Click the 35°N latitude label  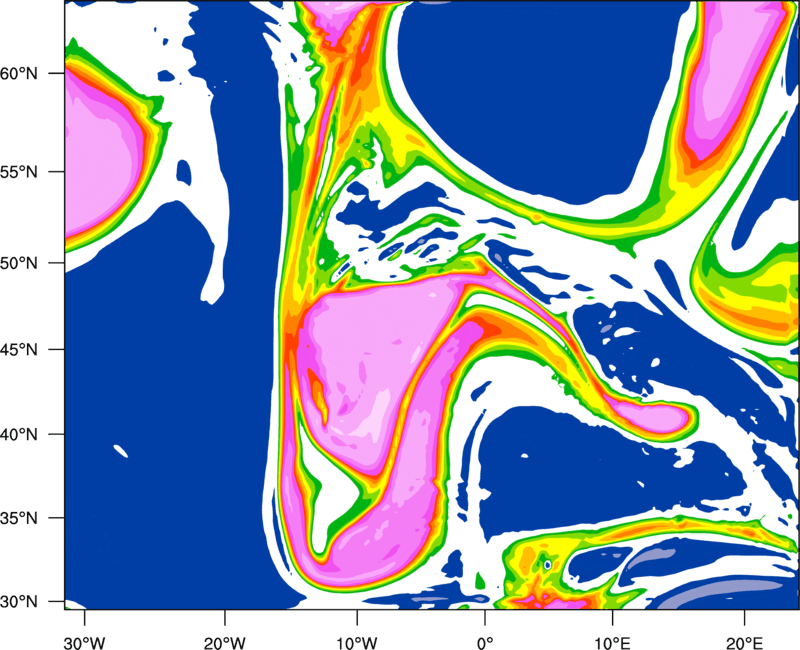[19, 518]
